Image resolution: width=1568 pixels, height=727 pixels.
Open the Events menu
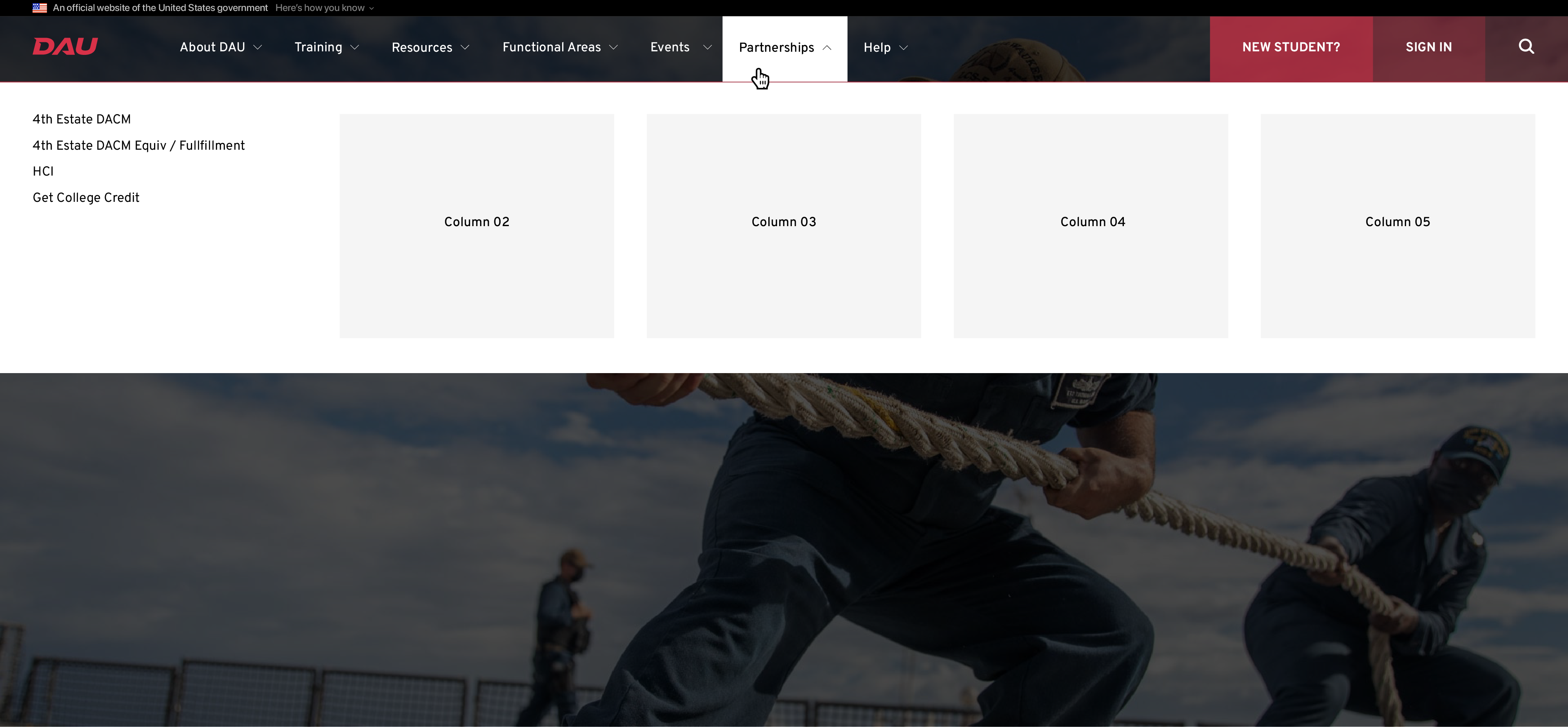click(681, 47)
